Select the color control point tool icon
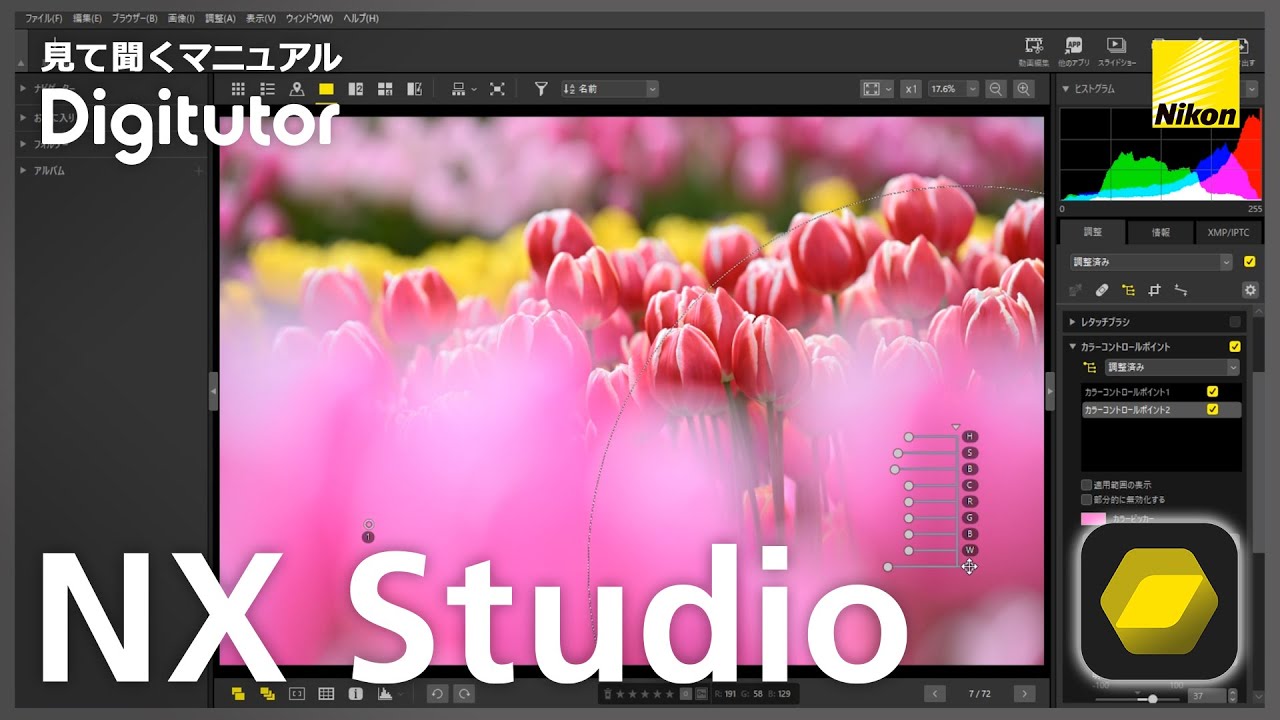 click(x=1128, y=290)
